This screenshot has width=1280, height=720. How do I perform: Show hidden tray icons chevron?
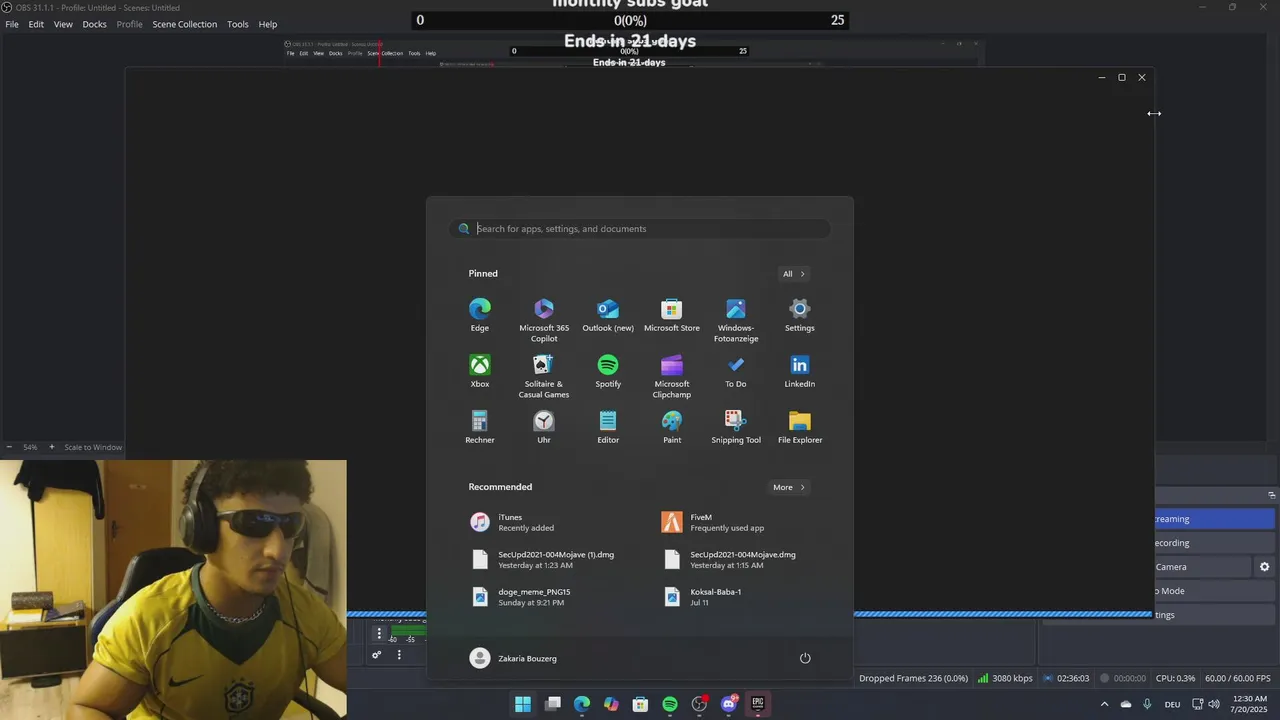coord(1104,704)
